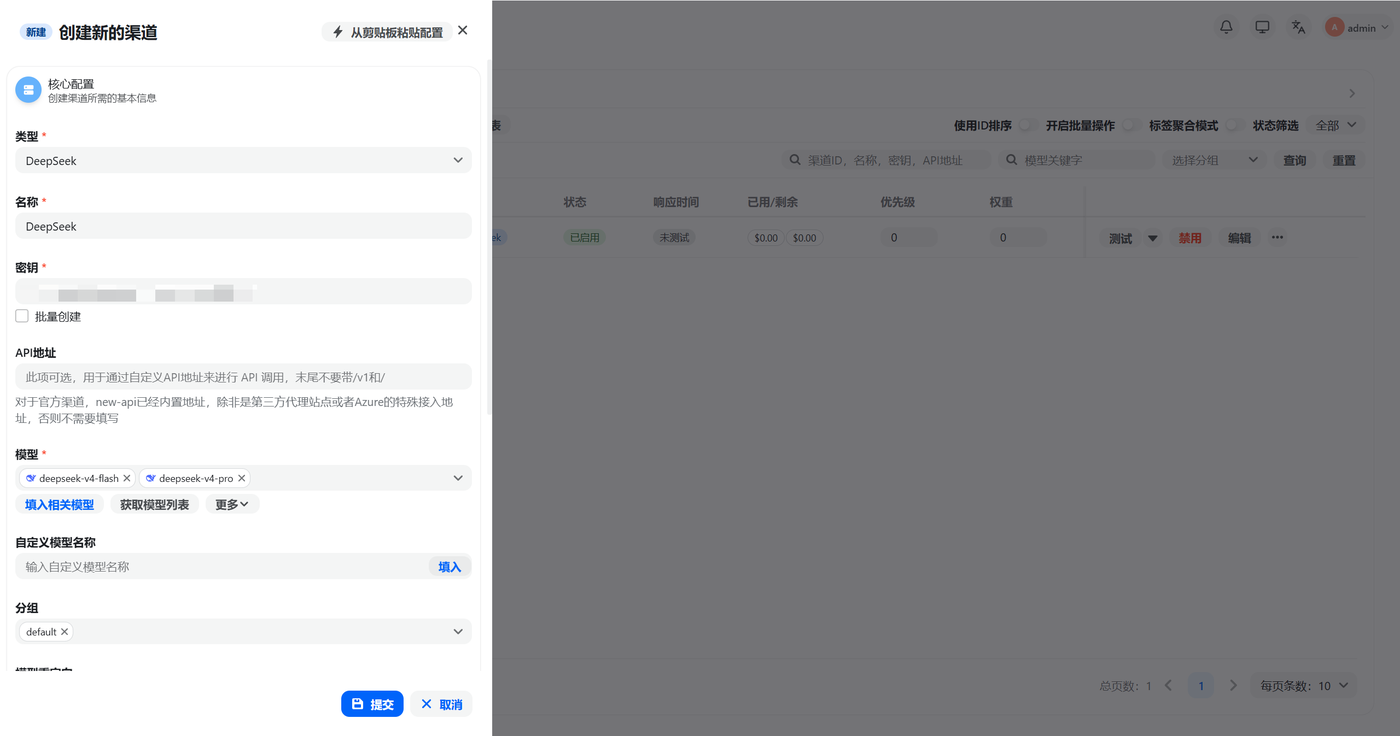Open notifications bell in the header
This screenshot has height=736, width=1400.
point(1226,27)
